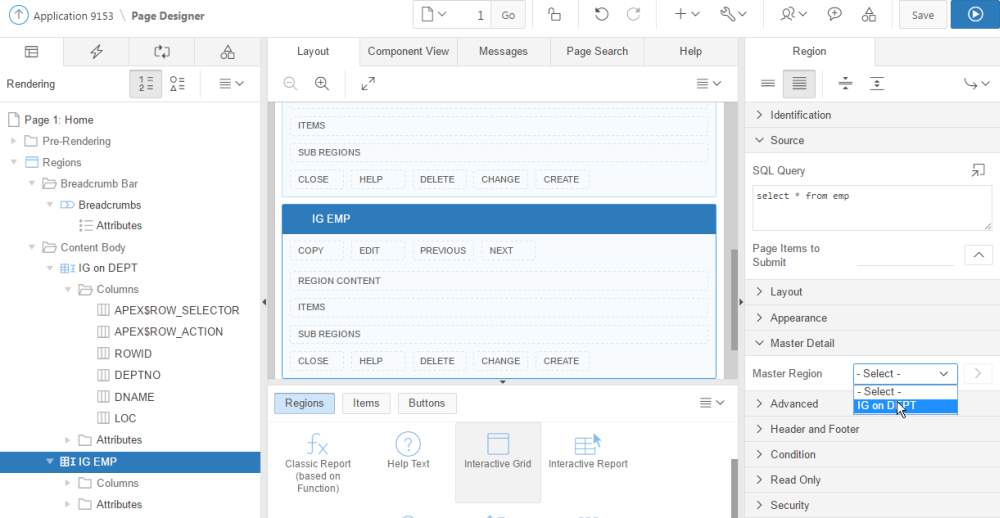Select IG EMP region header in layout

coord(499,219)
